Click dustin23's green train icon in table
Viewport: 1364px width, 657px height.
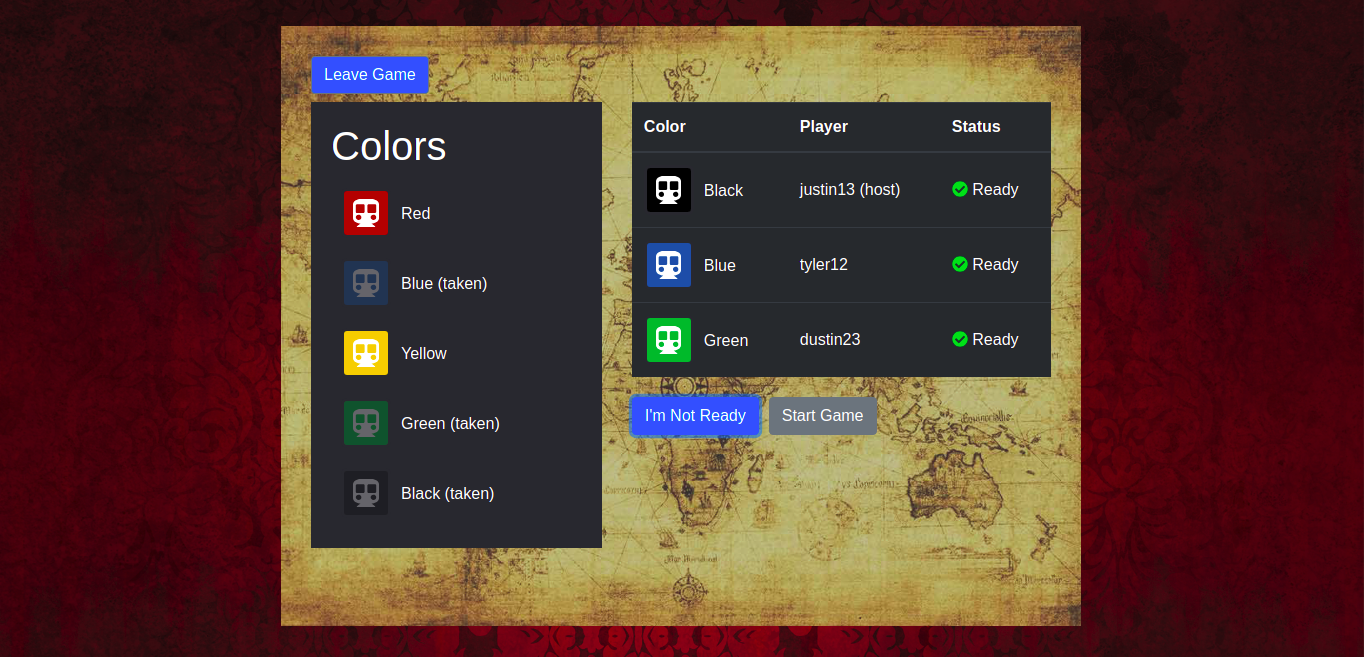pyautogui.click(x=668, y=340)
